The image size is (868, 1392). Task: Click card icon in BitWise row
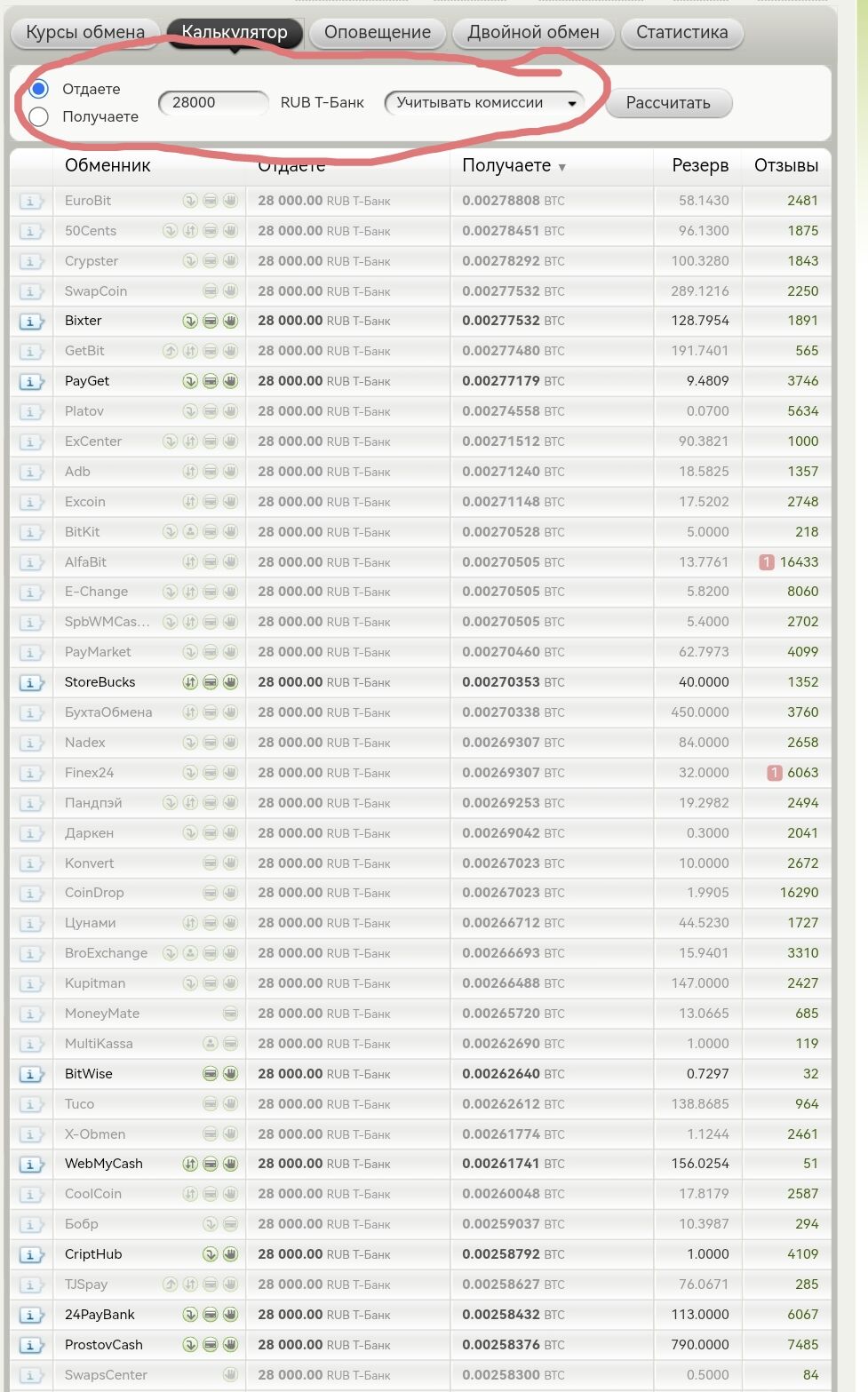click(211, 1074)
